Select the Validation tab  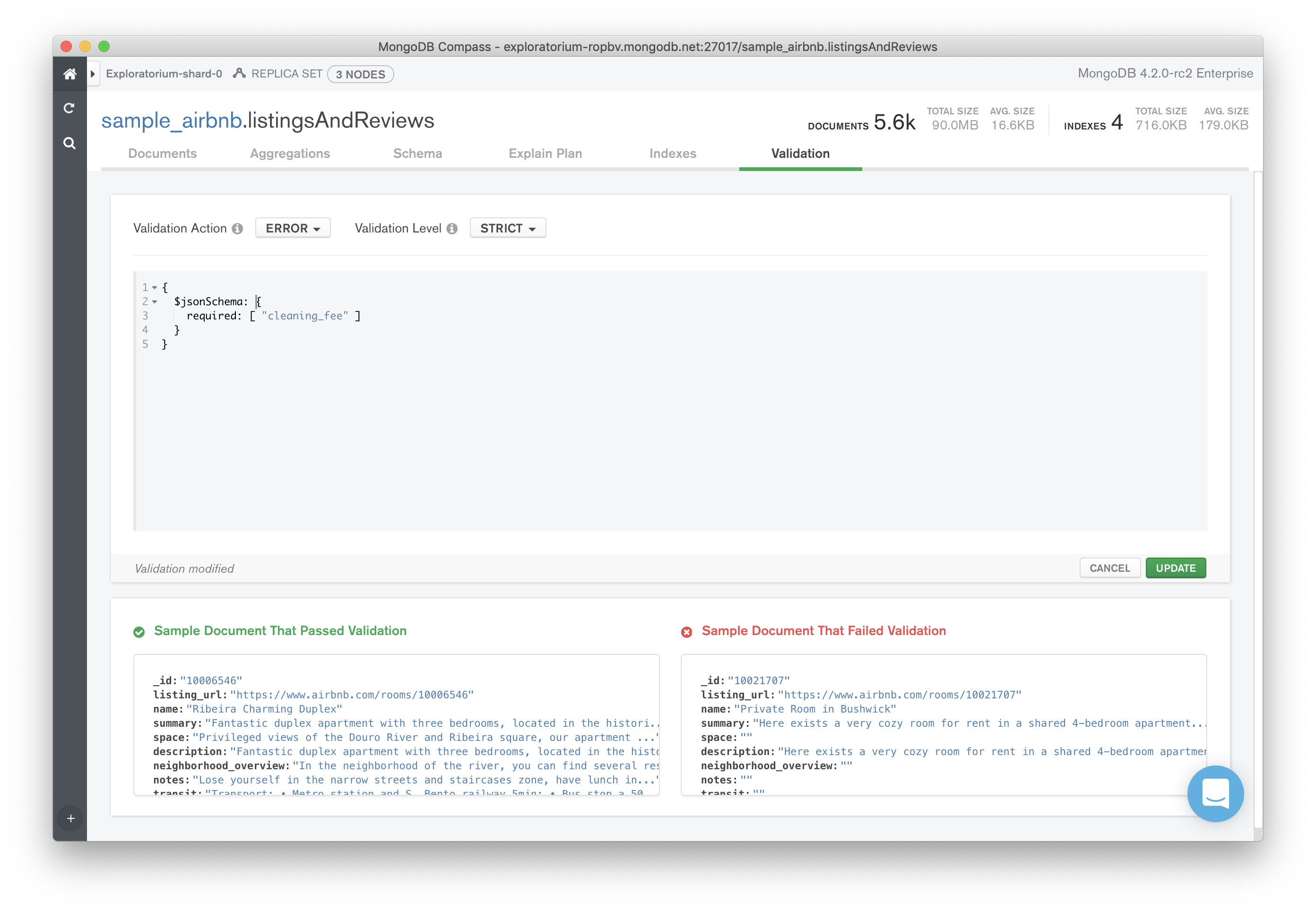800,154
